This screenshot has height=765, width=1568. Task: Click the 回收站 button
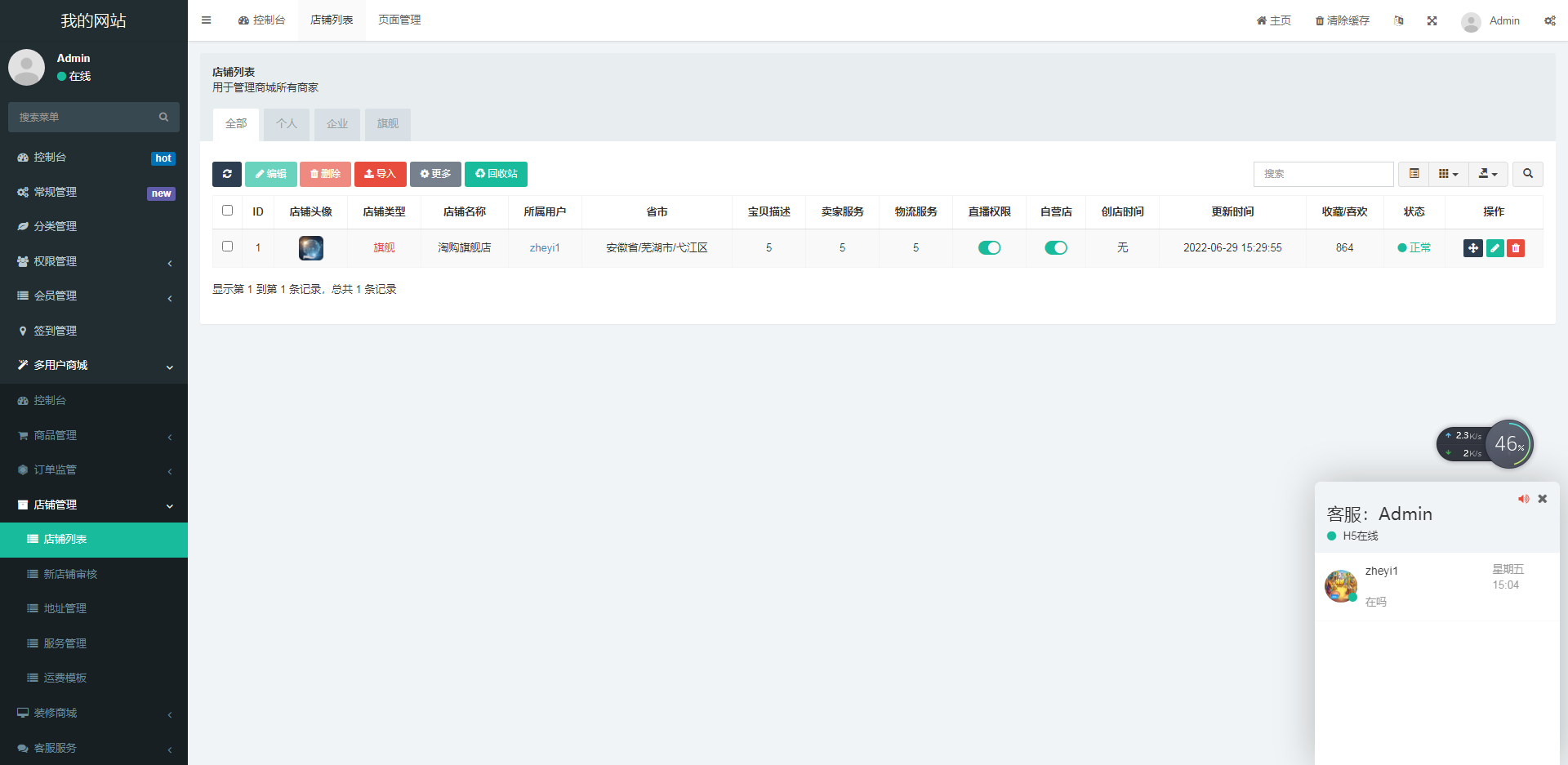point(496,174)
